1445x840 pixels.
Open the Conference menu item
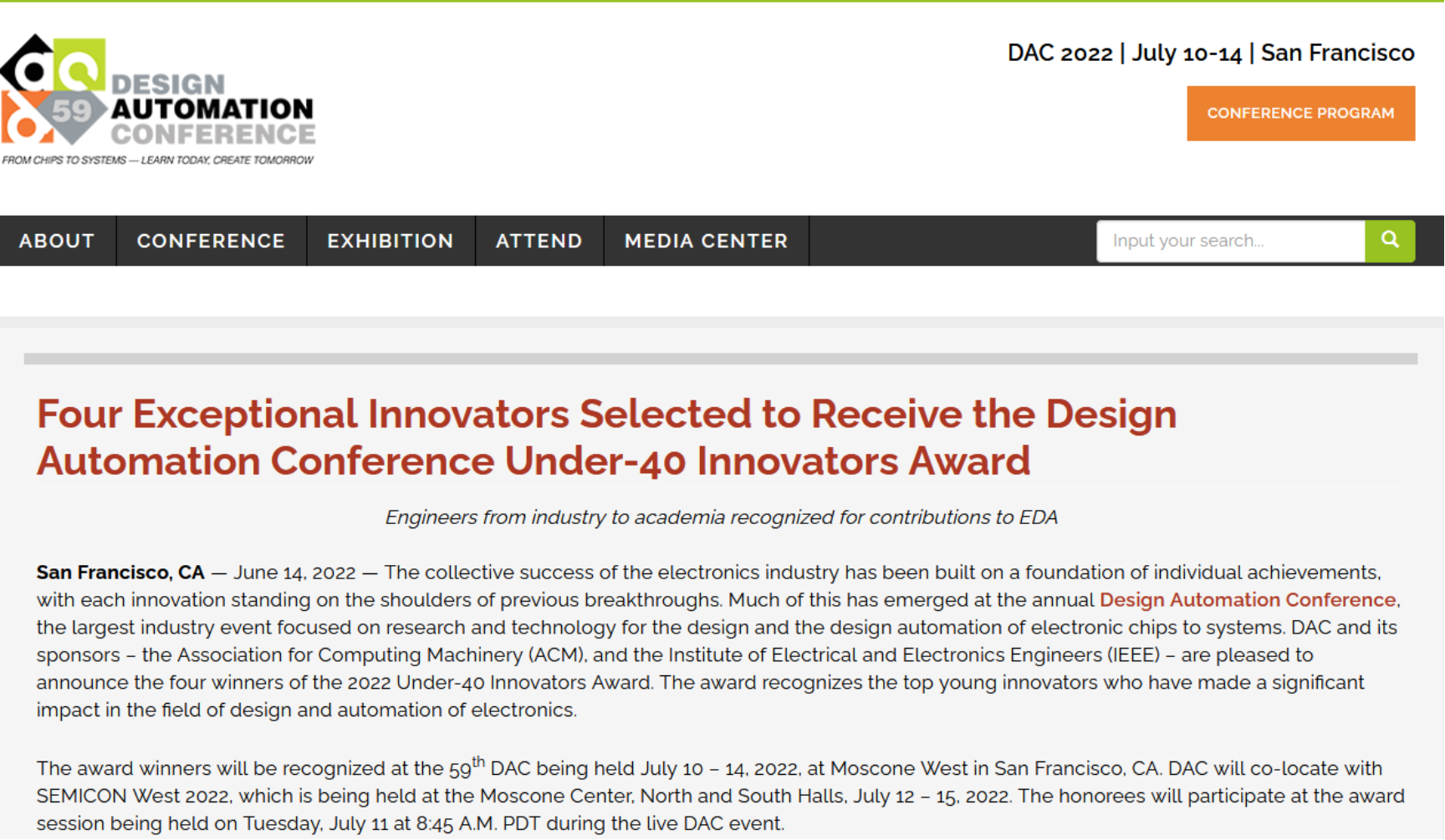[x=211, y=241]
